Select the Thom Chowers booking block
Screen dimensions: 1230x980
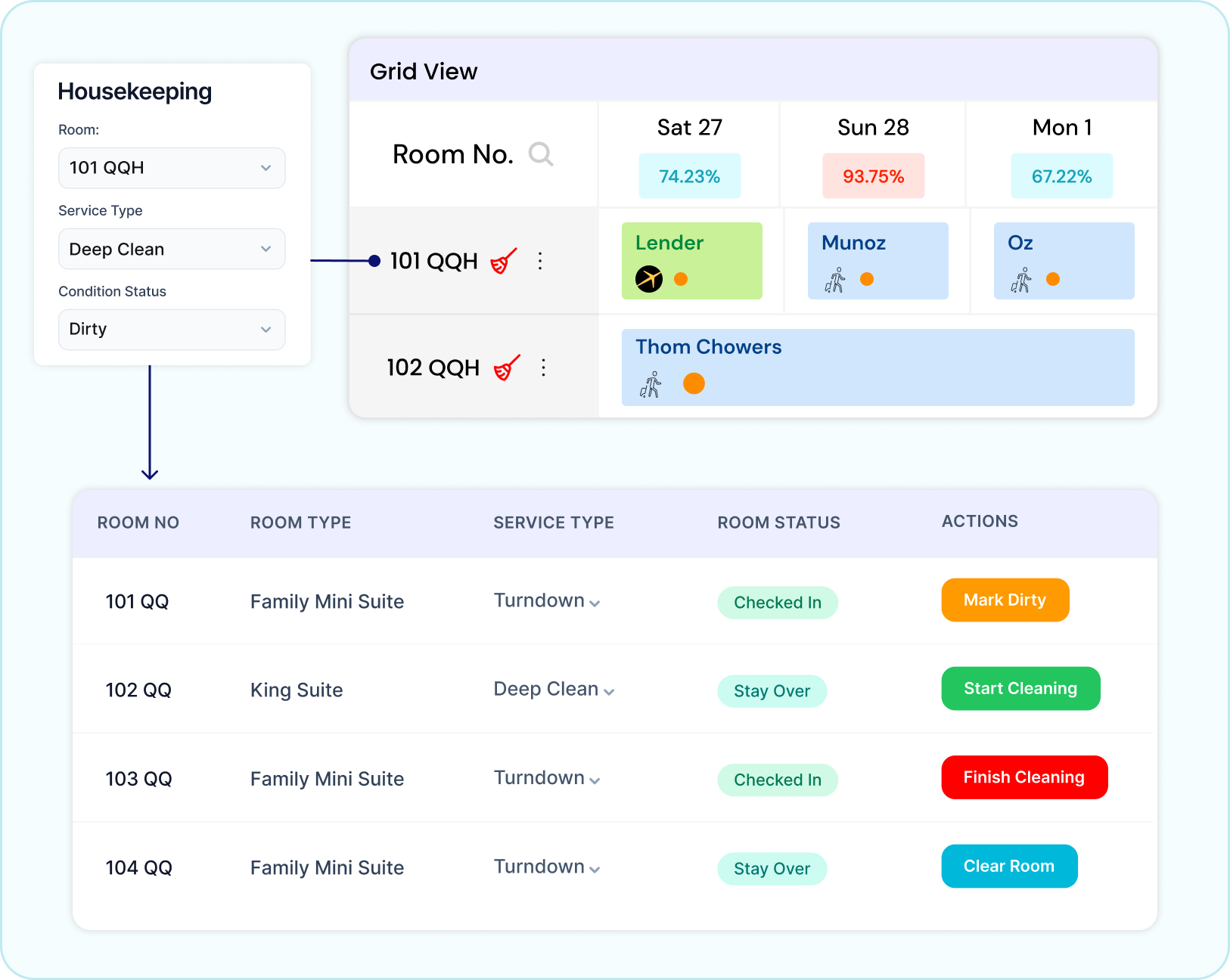click(877, 367)
